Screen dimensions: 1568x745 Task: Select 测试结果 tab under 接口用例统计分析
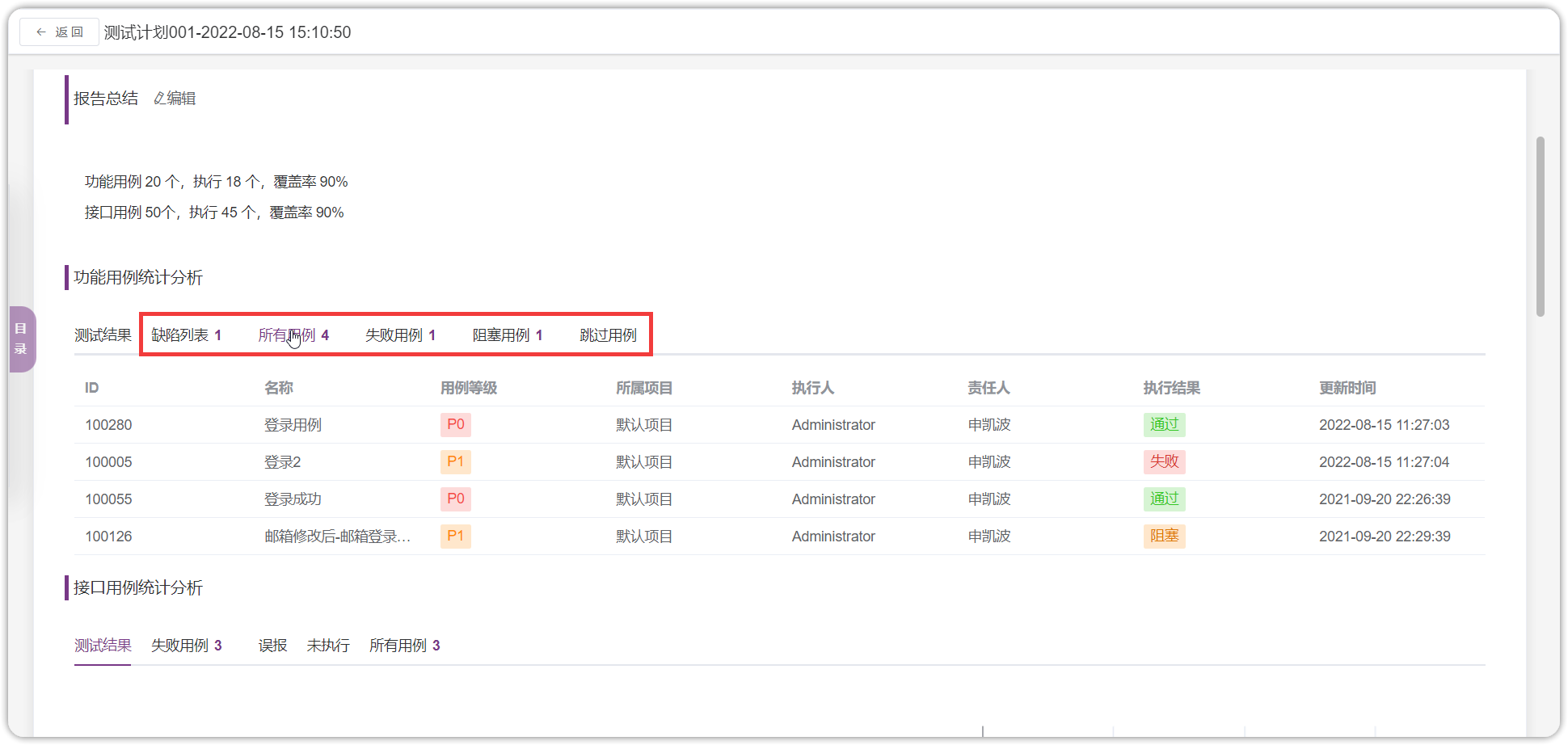click(103, 646)
